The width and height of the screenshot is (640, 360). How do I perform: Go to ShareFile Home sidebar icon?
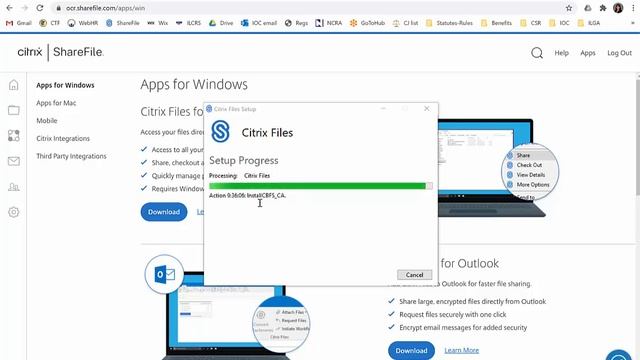(x=13, y=85)
